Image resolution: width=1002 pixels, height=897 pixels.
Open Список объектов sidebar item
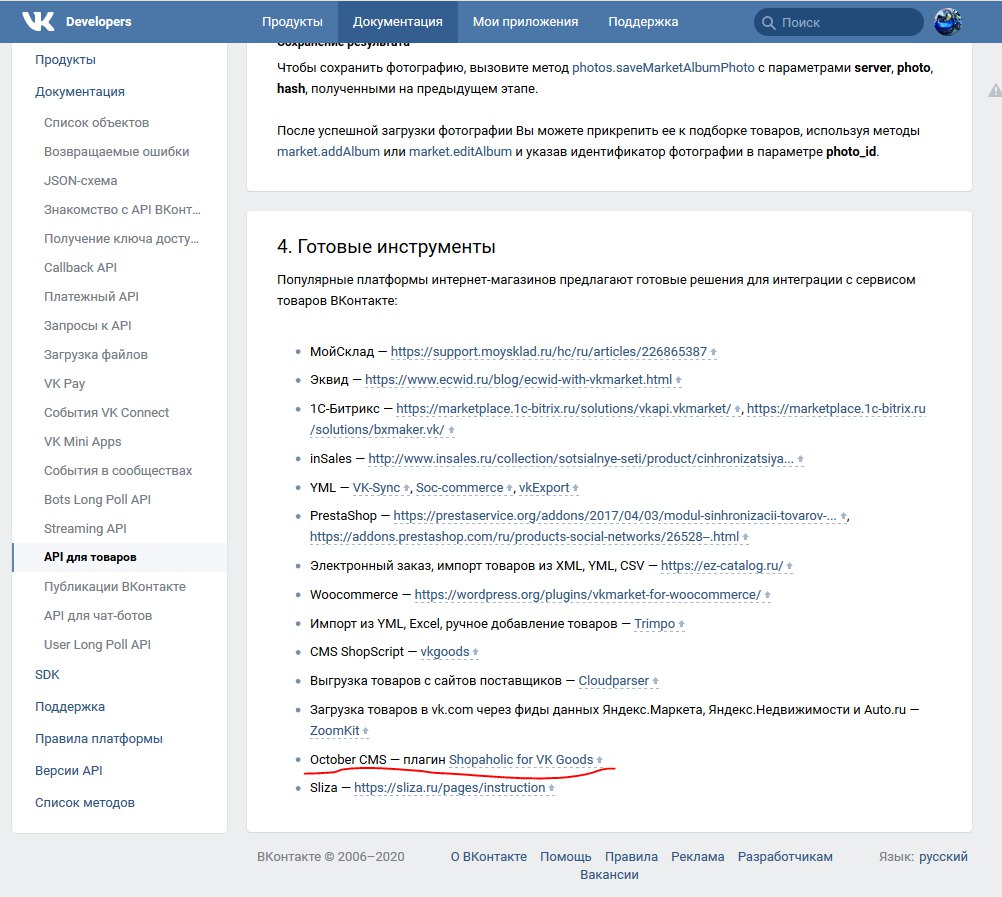tap(96, 122)
